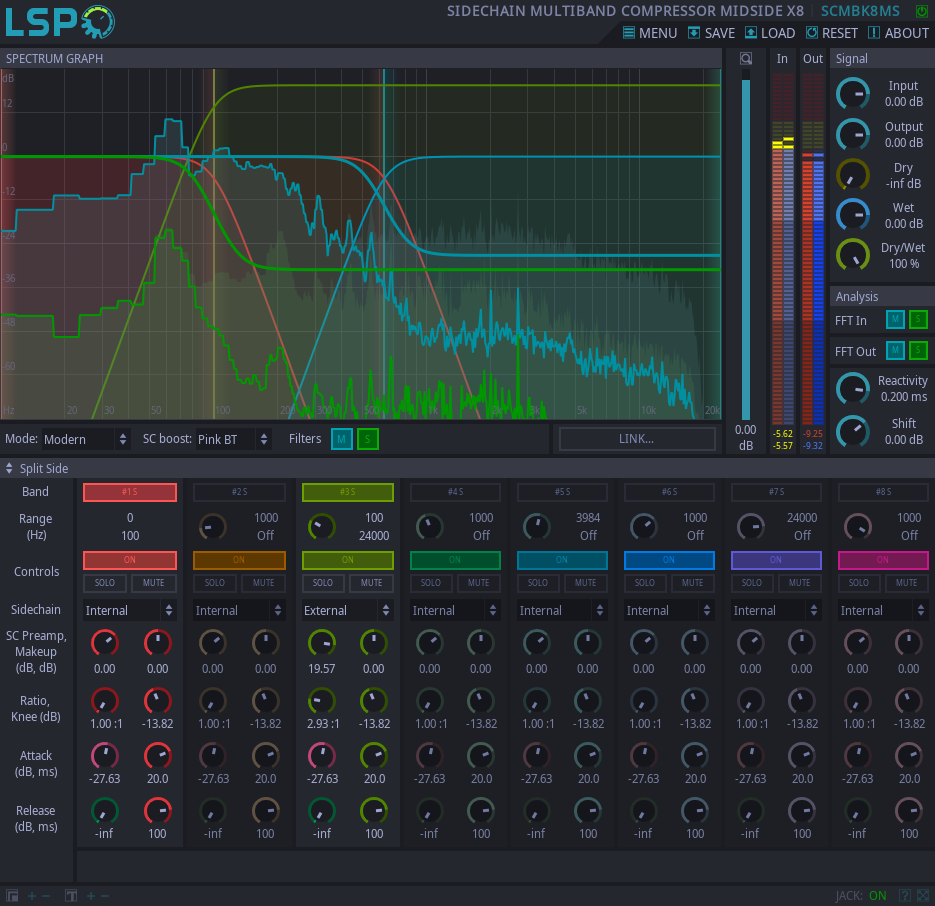Open band #1 S Sidechain dropdown

[x=129, y=610]
